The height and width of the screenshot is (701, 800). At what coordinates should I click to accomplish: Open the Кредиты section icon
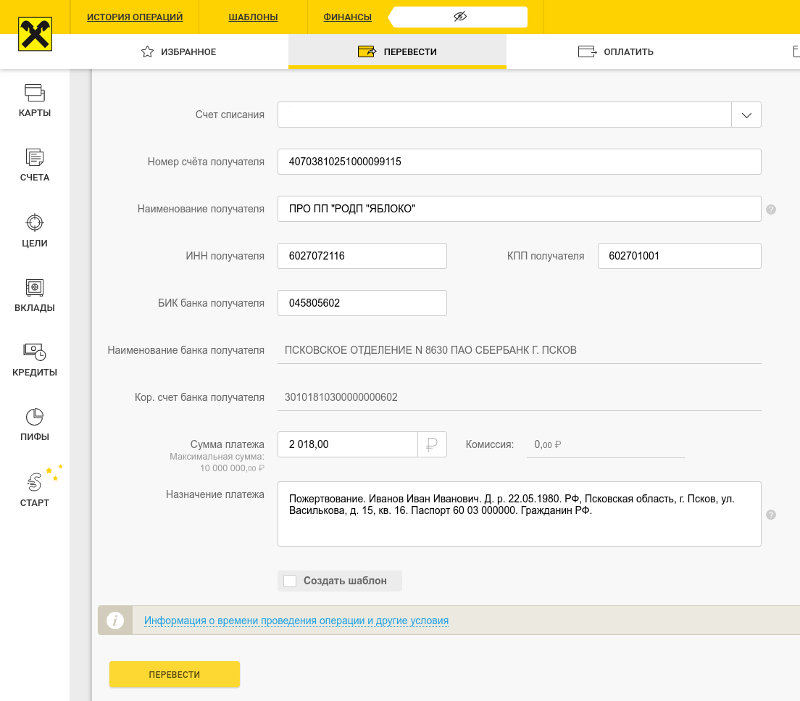click(x=35, y=352)
